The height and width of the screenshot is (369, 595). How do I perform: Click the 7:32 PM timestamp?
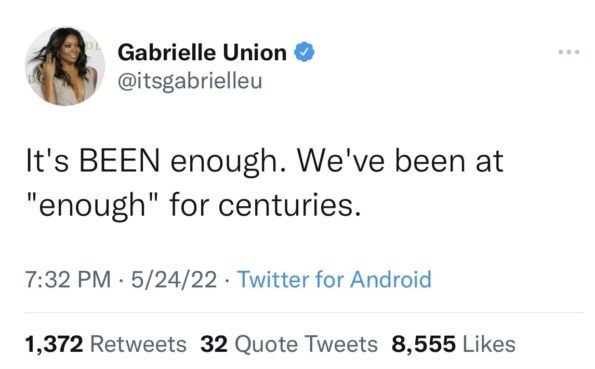pyautogui.click(x=68, y=279)
